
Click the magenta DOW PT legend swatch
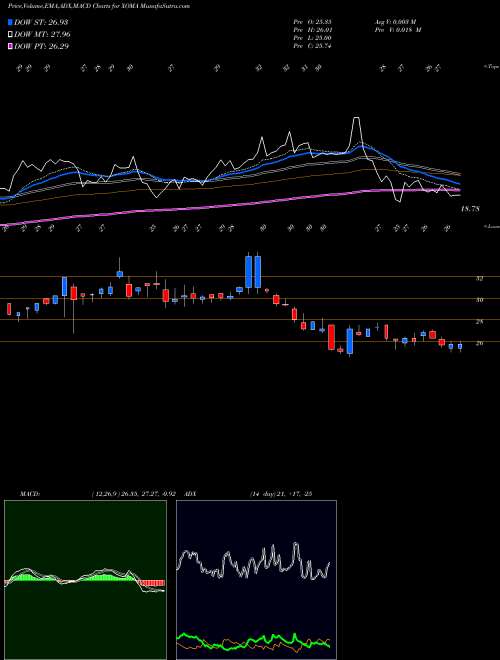coord(11,46)
